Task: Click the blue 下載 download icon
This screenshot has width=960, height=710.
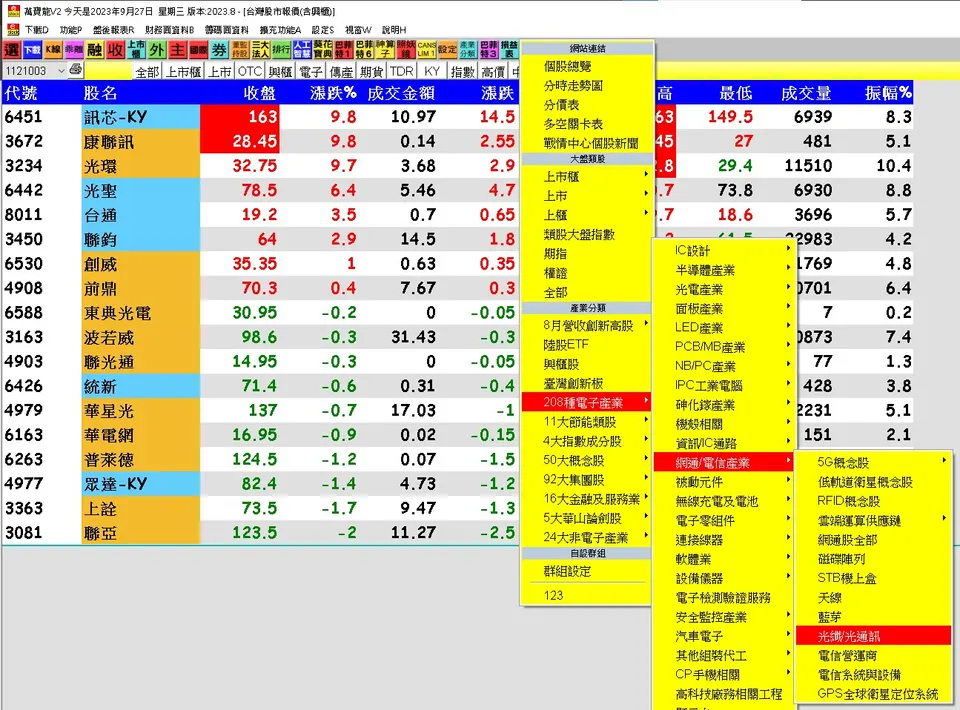Action: coord(32,50)
